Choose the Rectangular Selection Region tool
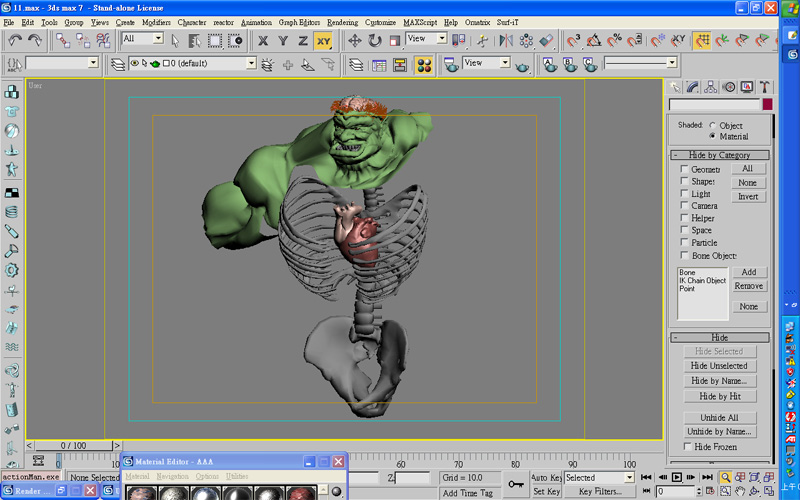The image size is (800, 500). pos(214,40)
